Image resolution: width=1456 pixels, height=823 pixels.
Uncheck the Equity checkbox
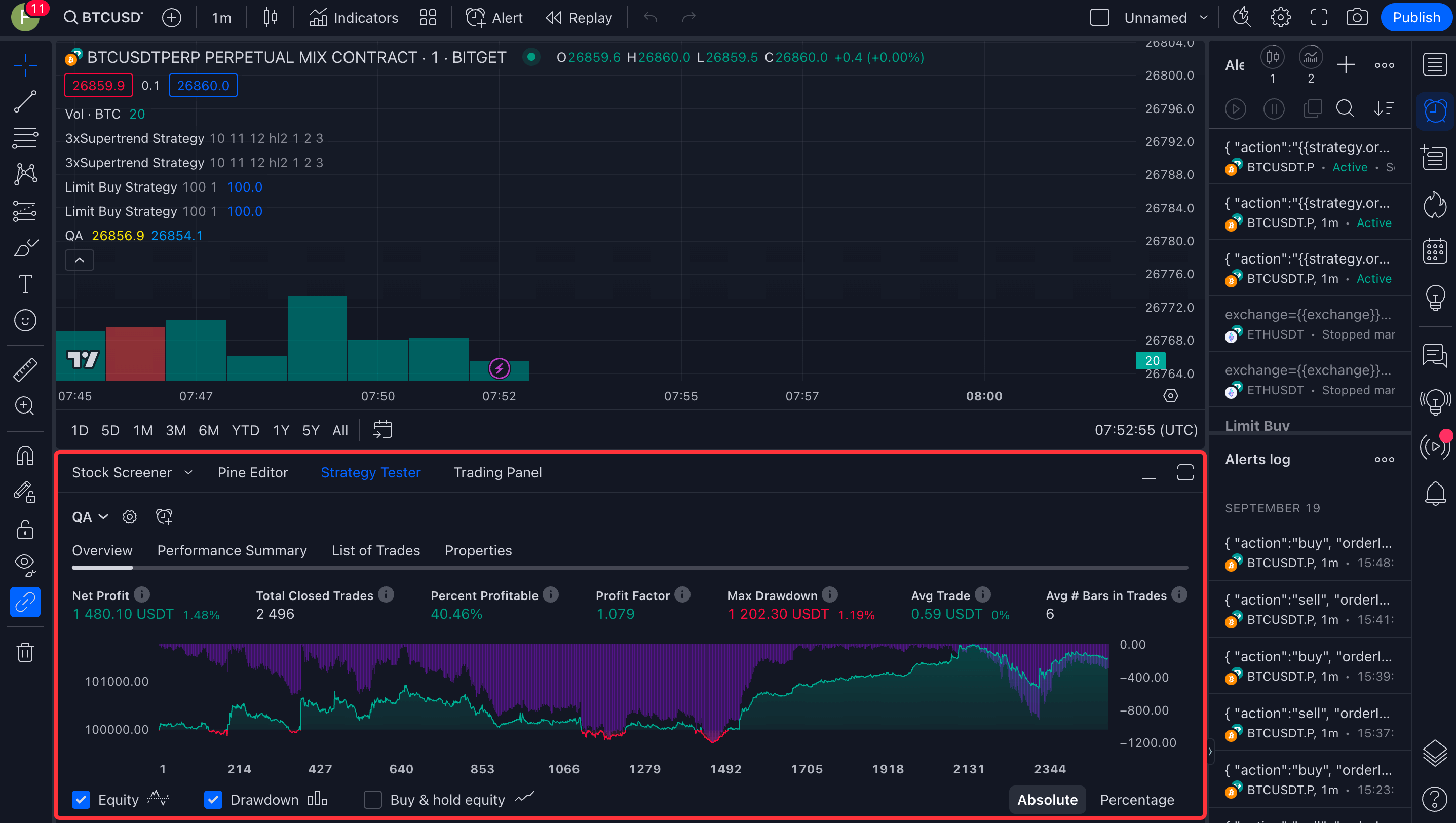82,799
